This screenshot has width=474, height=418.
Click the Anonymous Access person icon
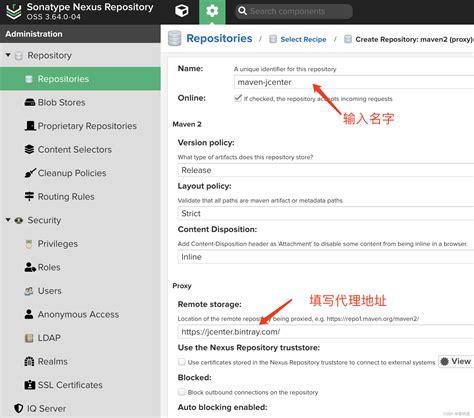[29, 314]
